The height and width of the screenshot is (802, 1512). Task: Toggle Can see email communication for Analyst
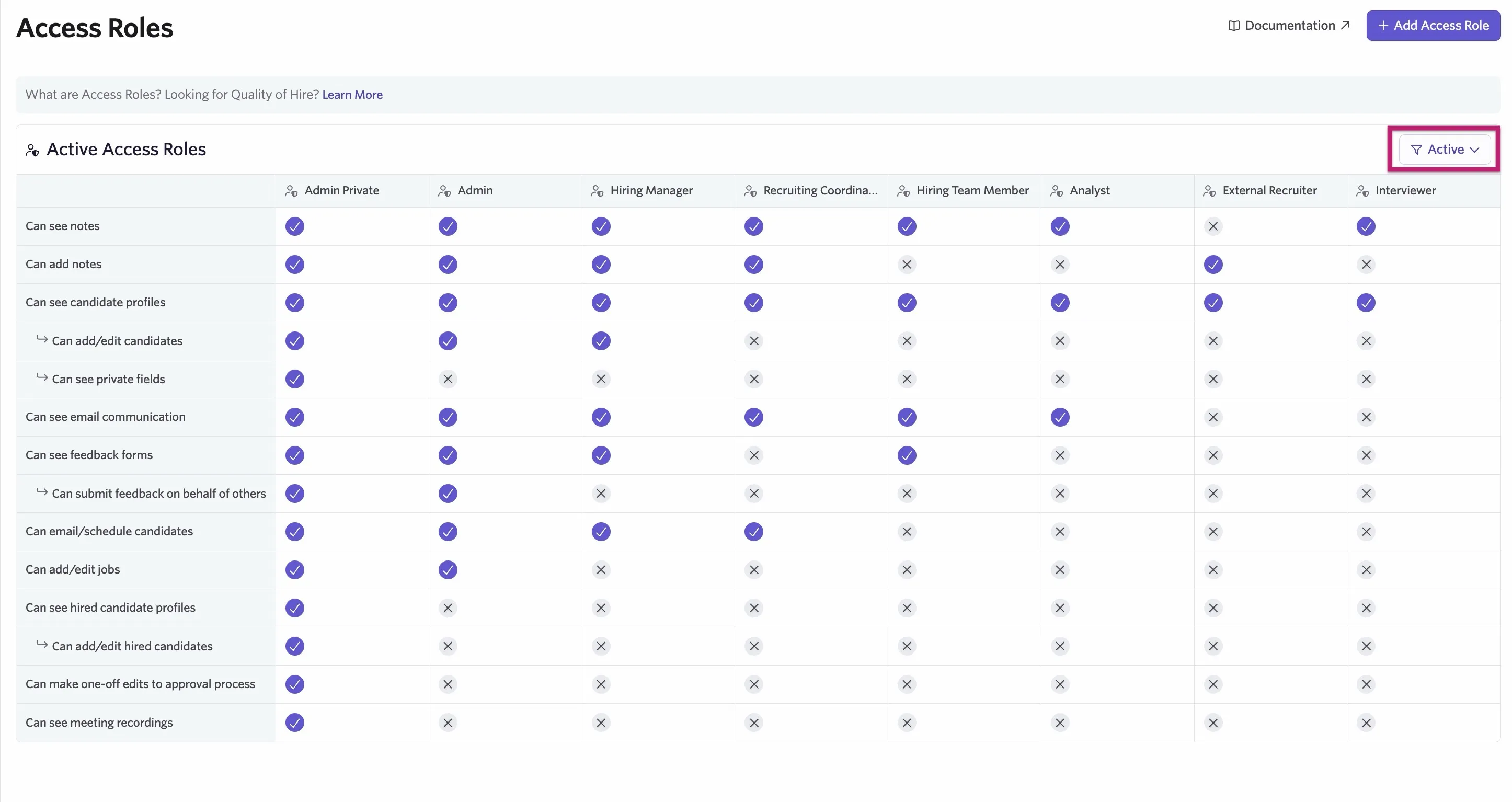(1060, 417)
